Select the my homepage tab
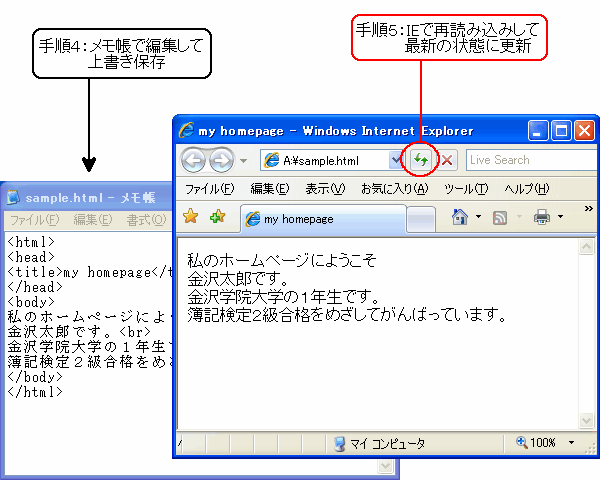Image resolution: width=600 pixels, height=480 pixels. point(323,219)
